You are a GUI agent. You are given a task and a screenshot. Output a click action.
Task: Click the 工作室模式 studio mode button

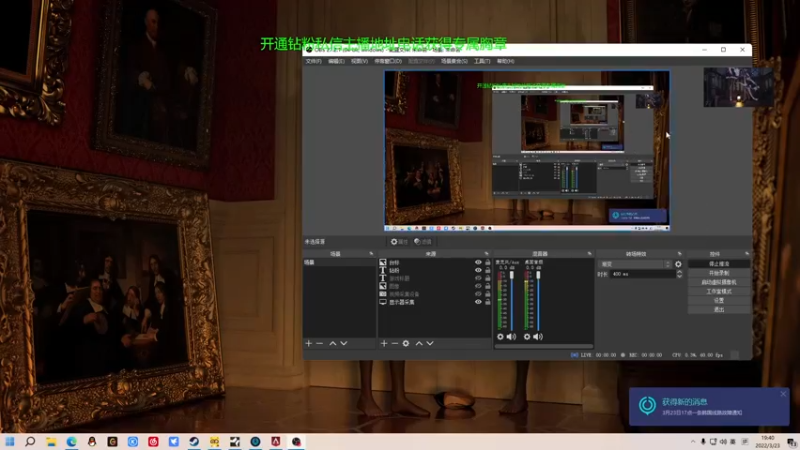coord(719,291)
